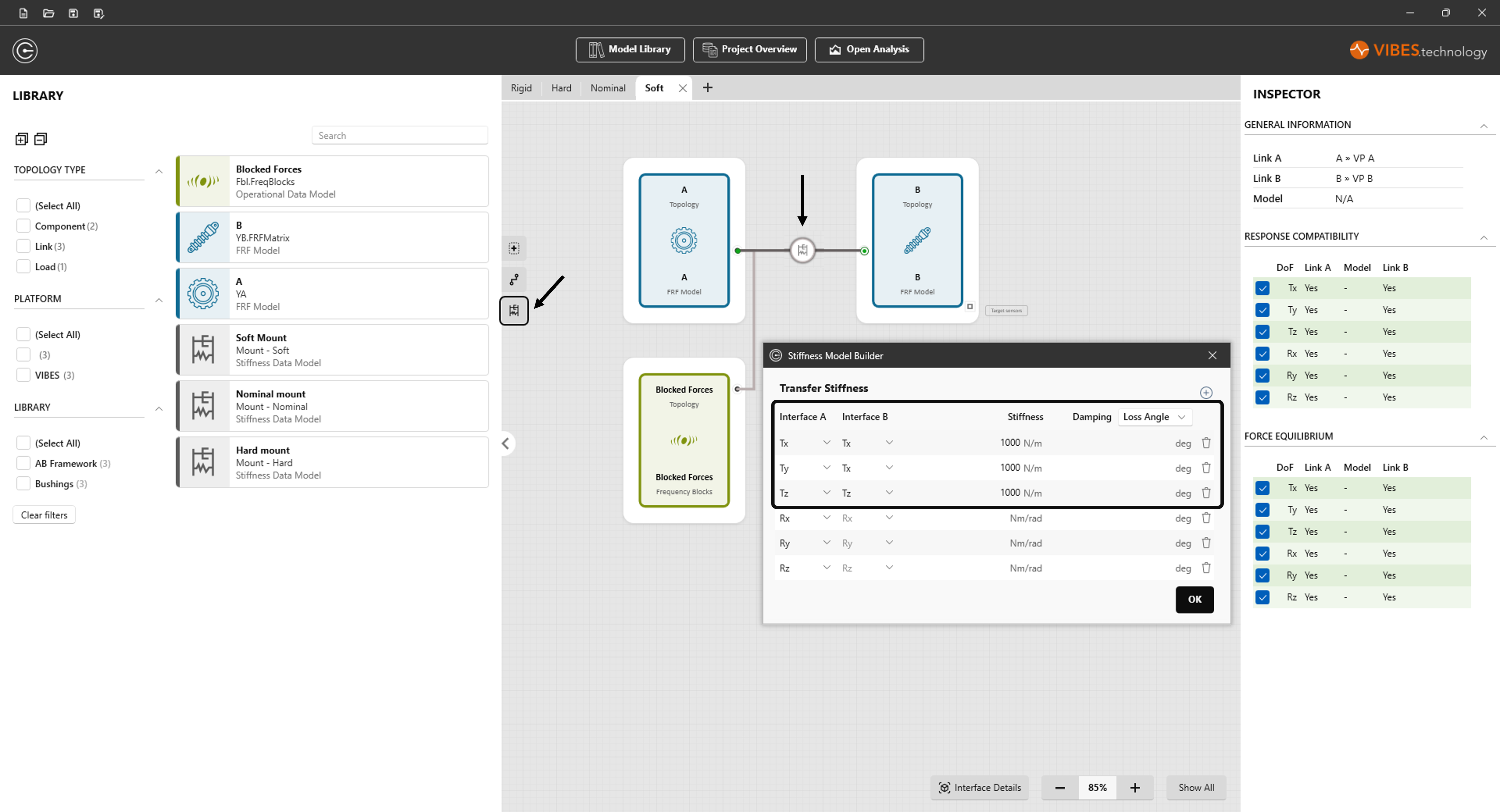
Task: Click the add block canvas tool icon
Action: pos(514,248)
